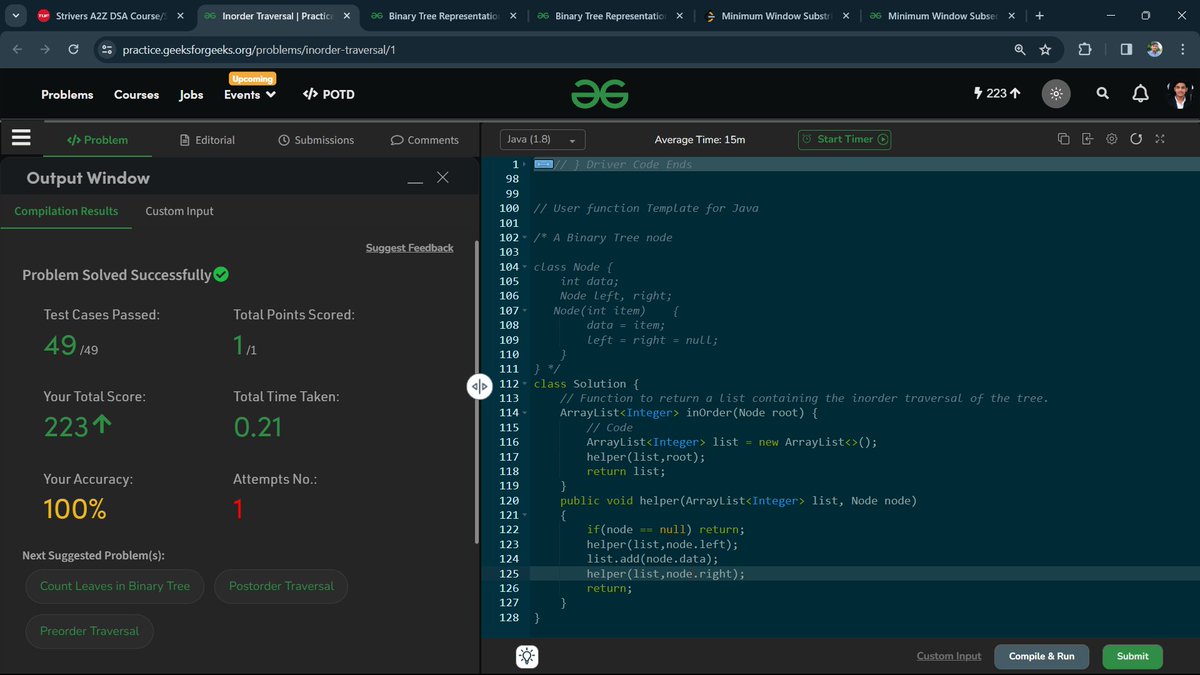The image size is (1200, 675).
Task: Collapse the Node constructor fold at line 107
Action: pyautogui.click(x=526, y=311)
